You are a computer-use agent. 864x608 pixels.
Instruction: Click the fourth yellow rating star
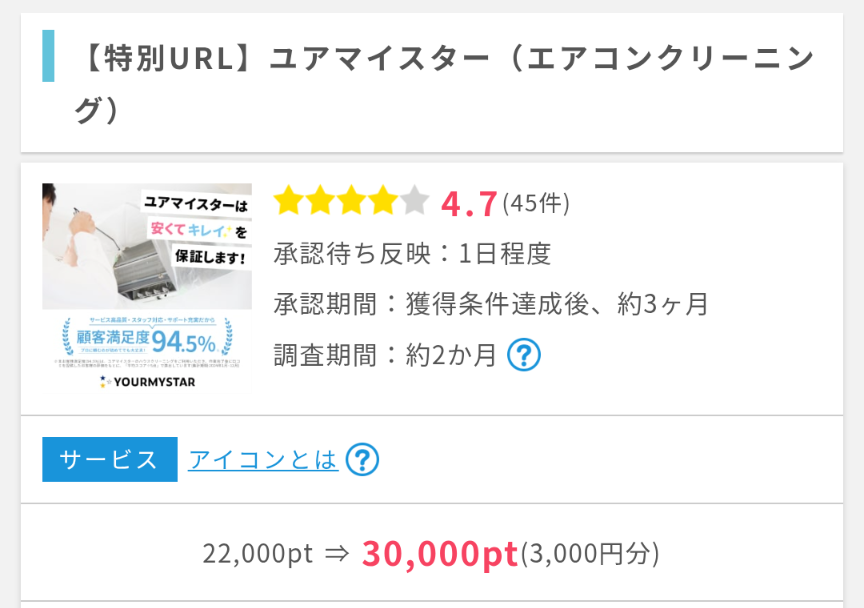point(382,201)
